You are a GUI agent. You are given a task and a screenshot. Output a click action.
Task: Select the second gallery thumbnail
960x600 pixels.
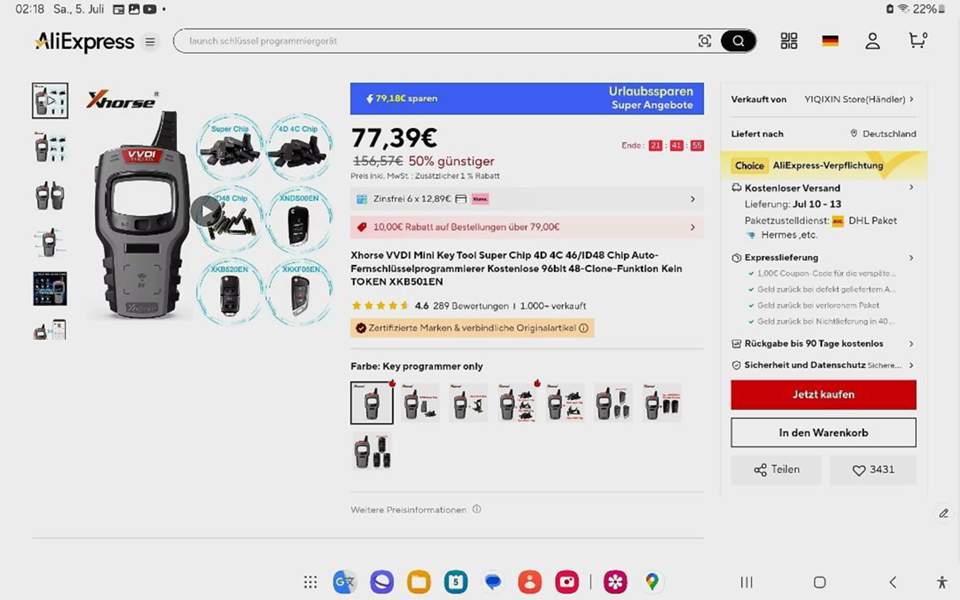(50, 148)
